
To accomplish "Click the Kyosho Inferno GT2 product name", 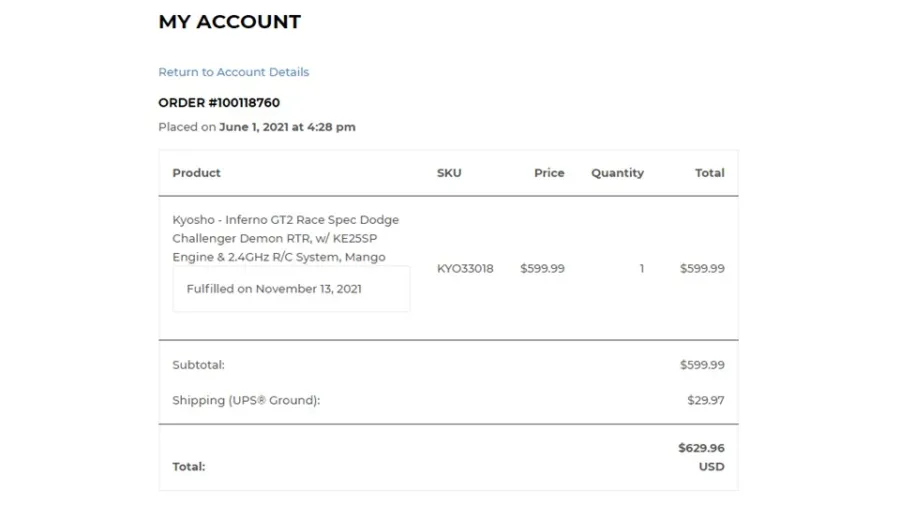I will point(285,238).
